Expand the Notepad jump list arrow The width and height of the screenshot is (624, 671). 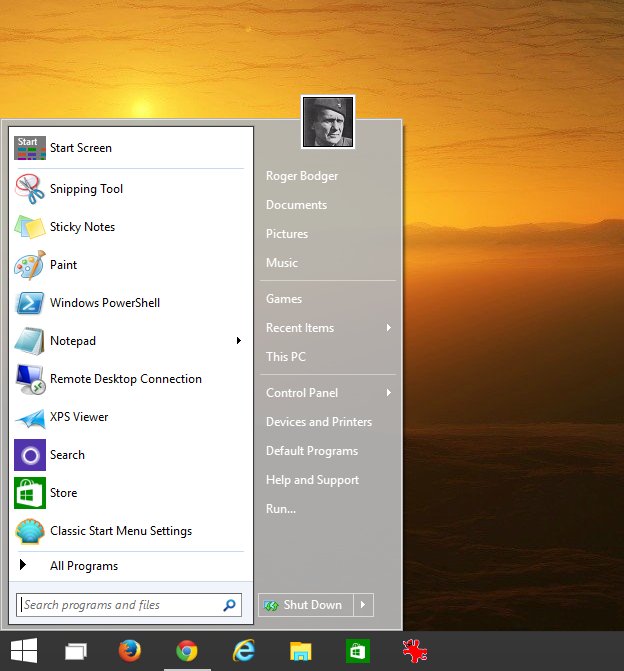[x=238, y=341]
